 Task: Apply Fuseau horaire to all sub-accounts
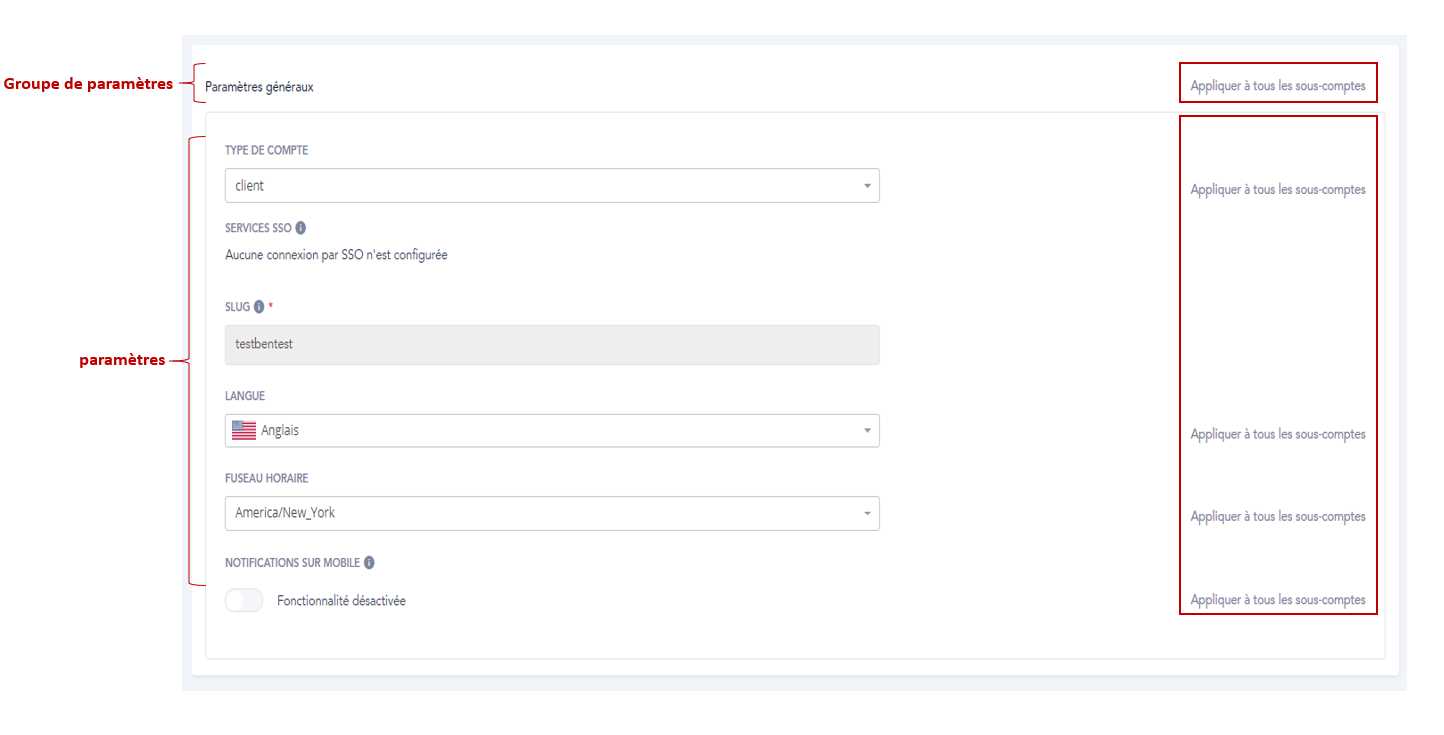click(x=1277, y=516)
